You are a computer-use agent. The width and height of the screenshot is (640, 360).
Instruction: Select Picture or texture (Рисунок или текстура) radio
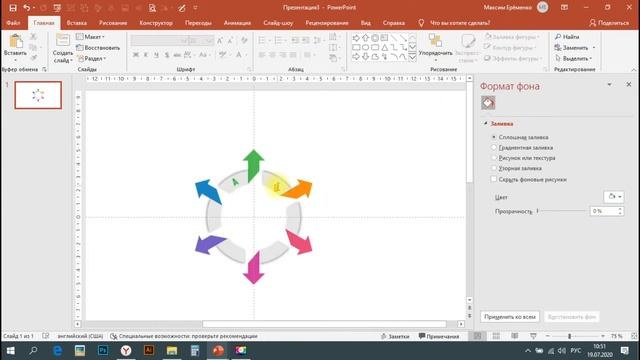(494, 158)
